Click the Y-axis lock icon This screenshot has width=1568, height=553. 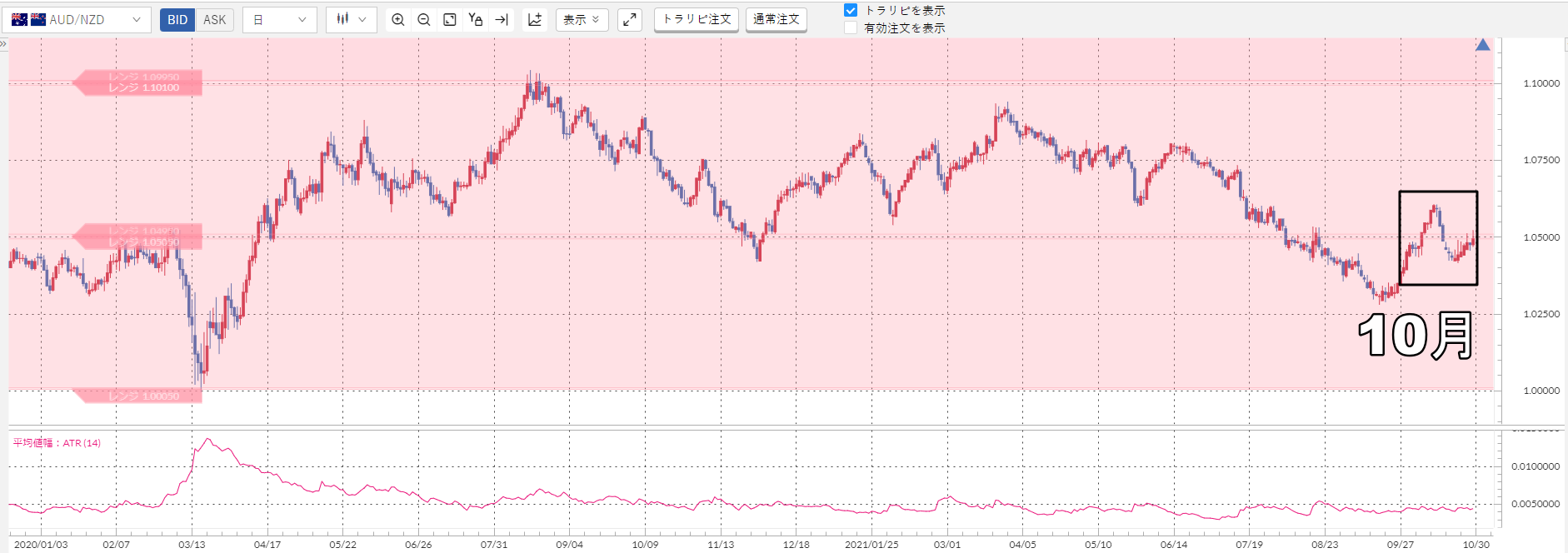[x=476, y=20]
